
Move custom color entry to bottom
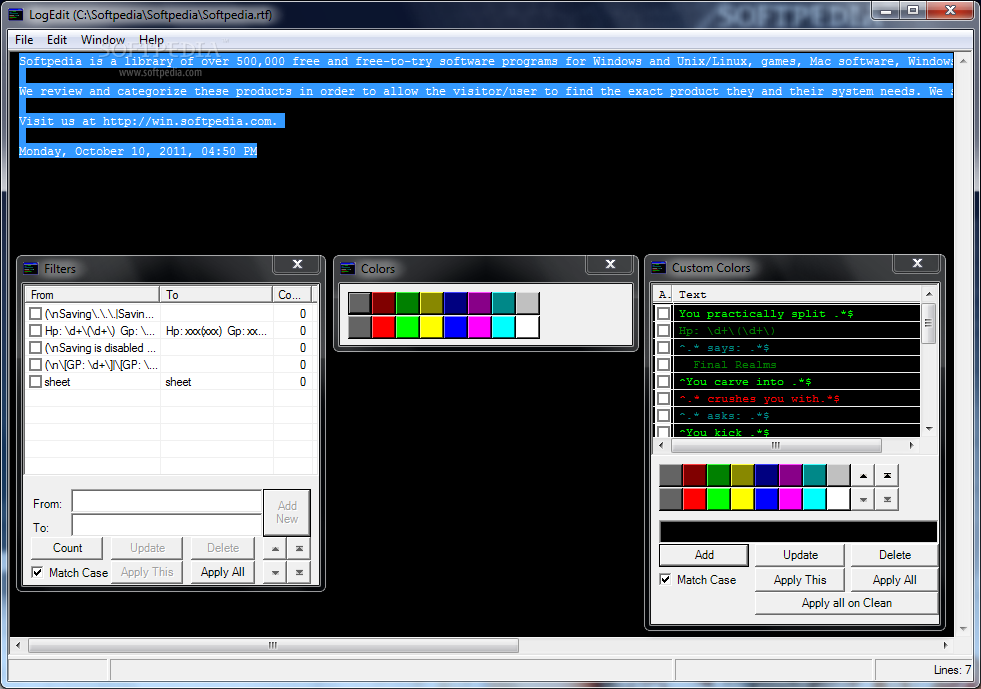[887, 499]
